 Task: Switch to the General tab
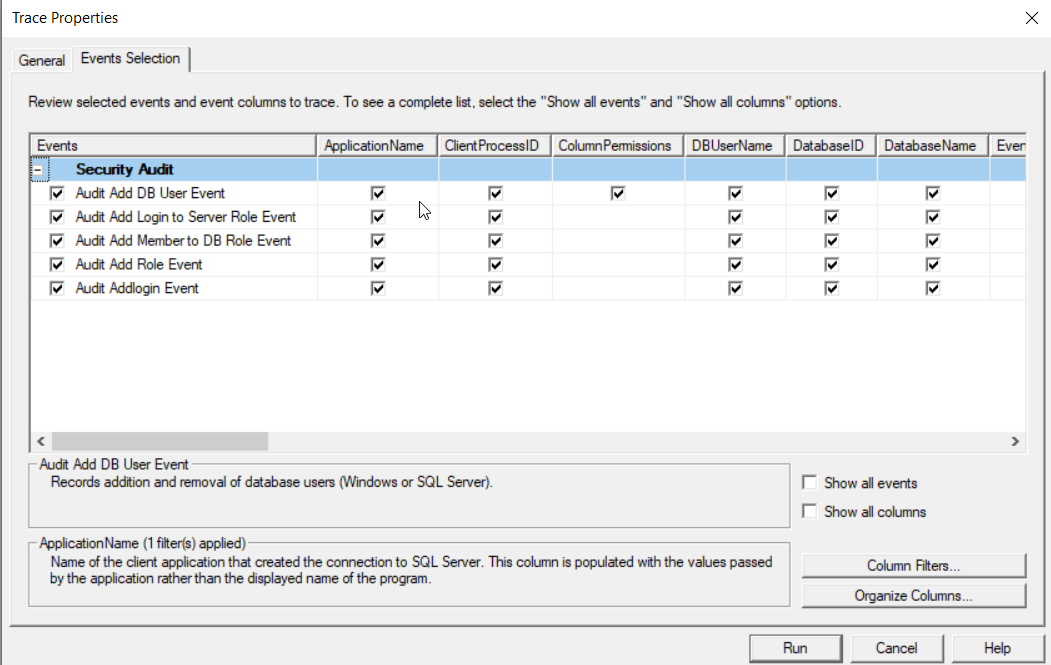pyautogui.click(x=42, y=60)
